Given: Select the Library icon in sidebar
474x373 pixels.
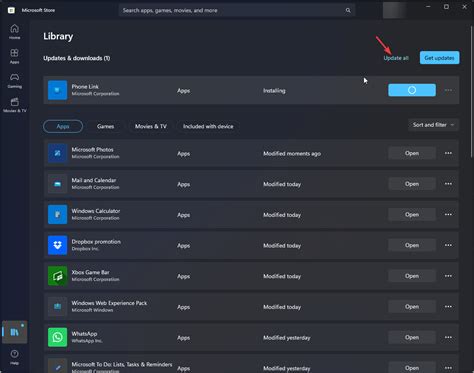Looking at the screenshot, I should (x=14, y=332).
